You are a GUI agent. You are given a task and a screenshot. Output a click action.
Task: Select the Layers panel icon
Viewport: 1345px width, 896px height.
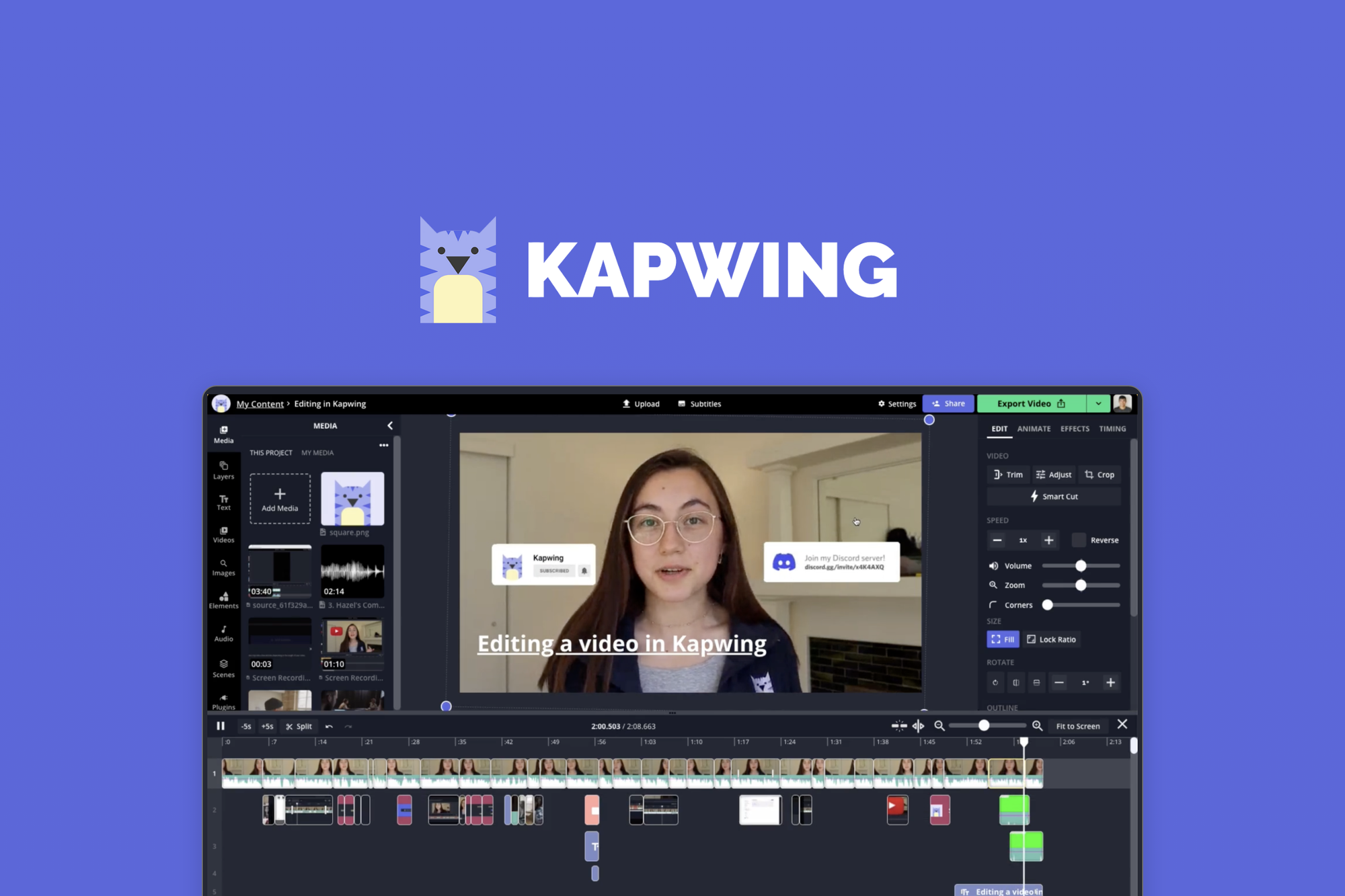223,471
